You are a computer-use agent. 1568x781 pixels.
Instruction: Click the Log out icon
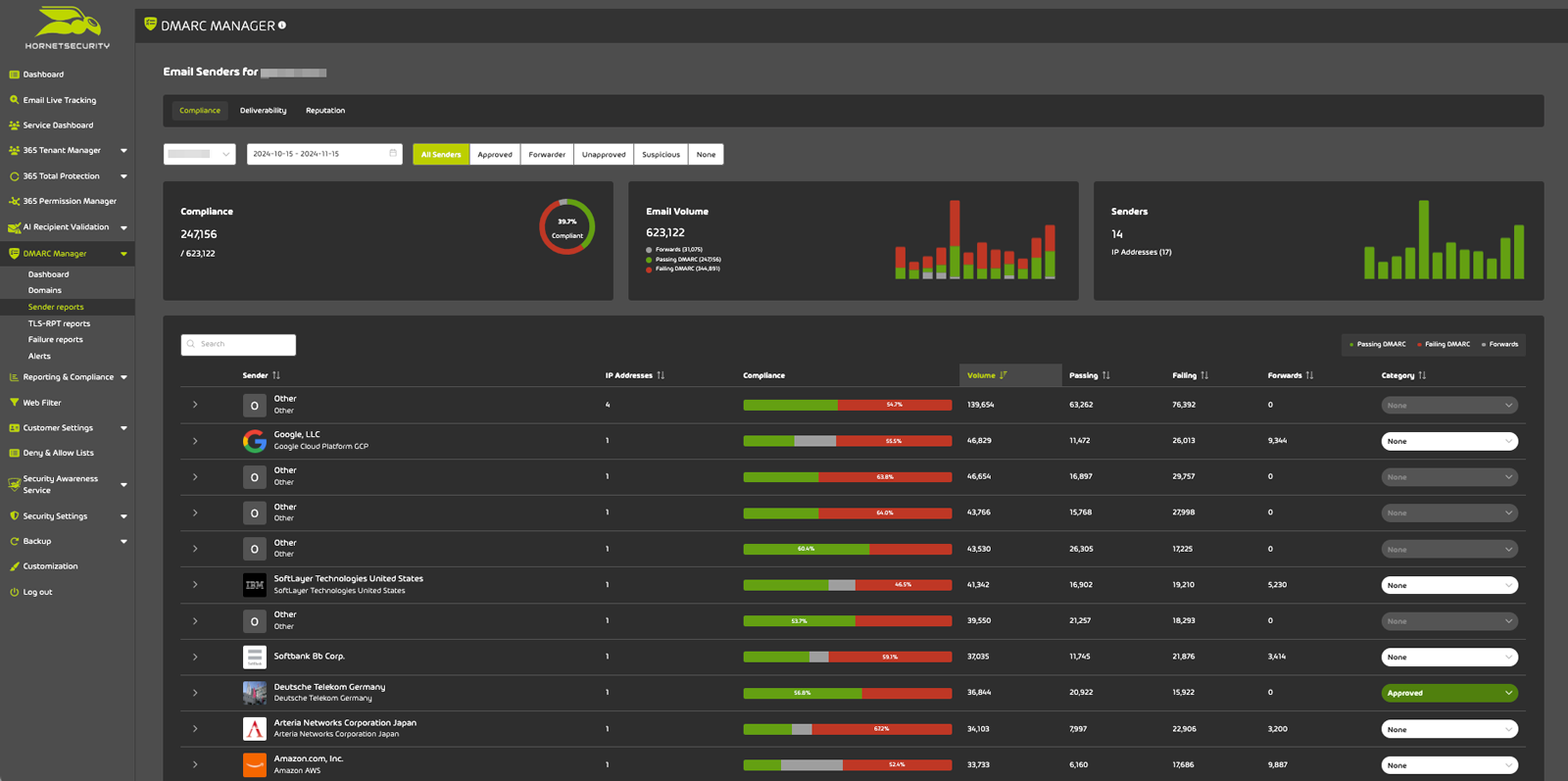coord(14,592)
